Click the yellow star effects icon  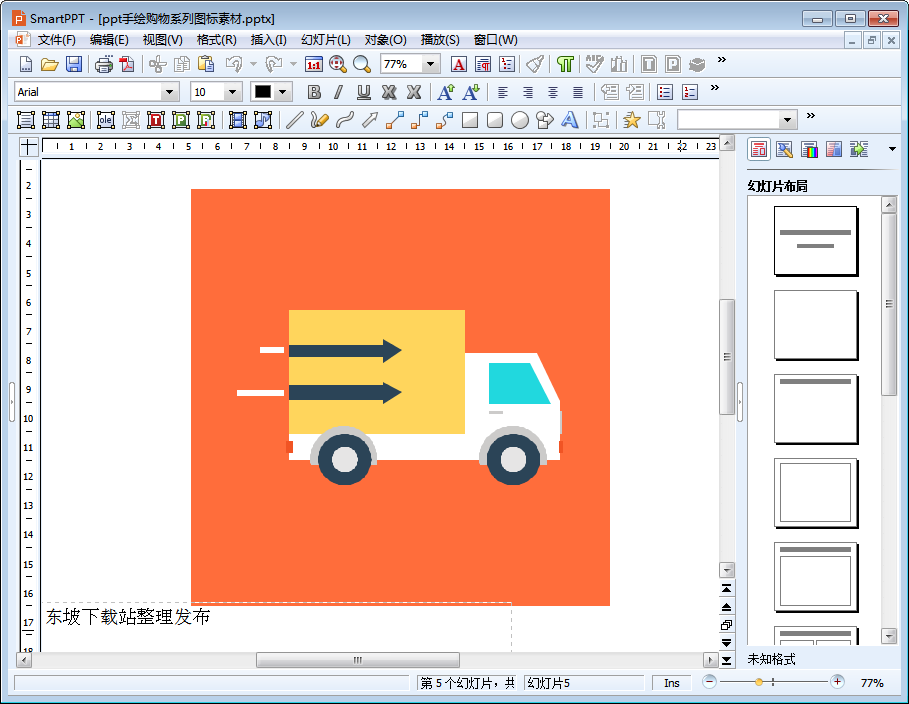point(631,120)
